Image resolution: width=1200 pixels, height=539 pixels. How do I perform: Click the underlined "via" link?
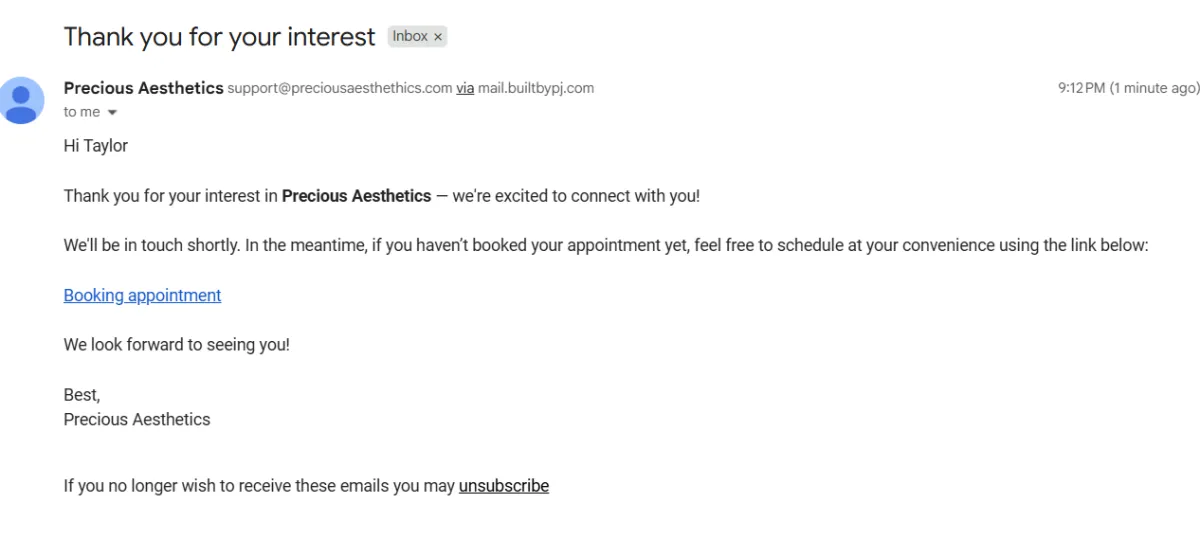tap(465, 88)
